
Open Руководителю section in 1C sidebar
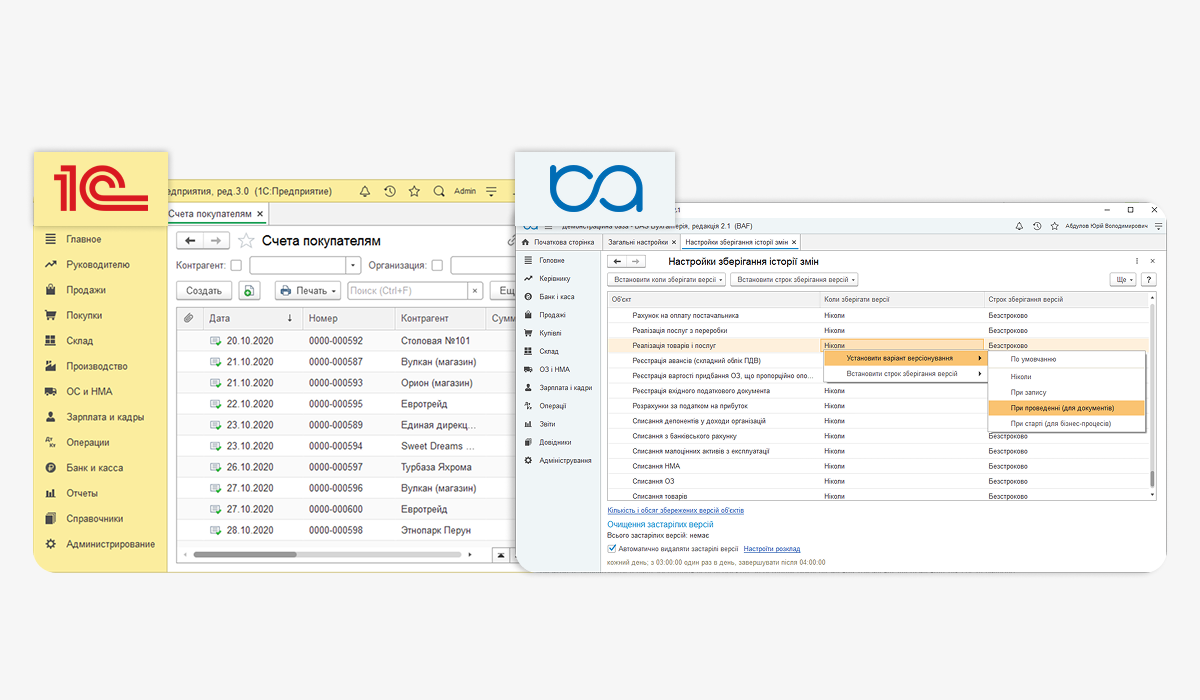[86, 265]
